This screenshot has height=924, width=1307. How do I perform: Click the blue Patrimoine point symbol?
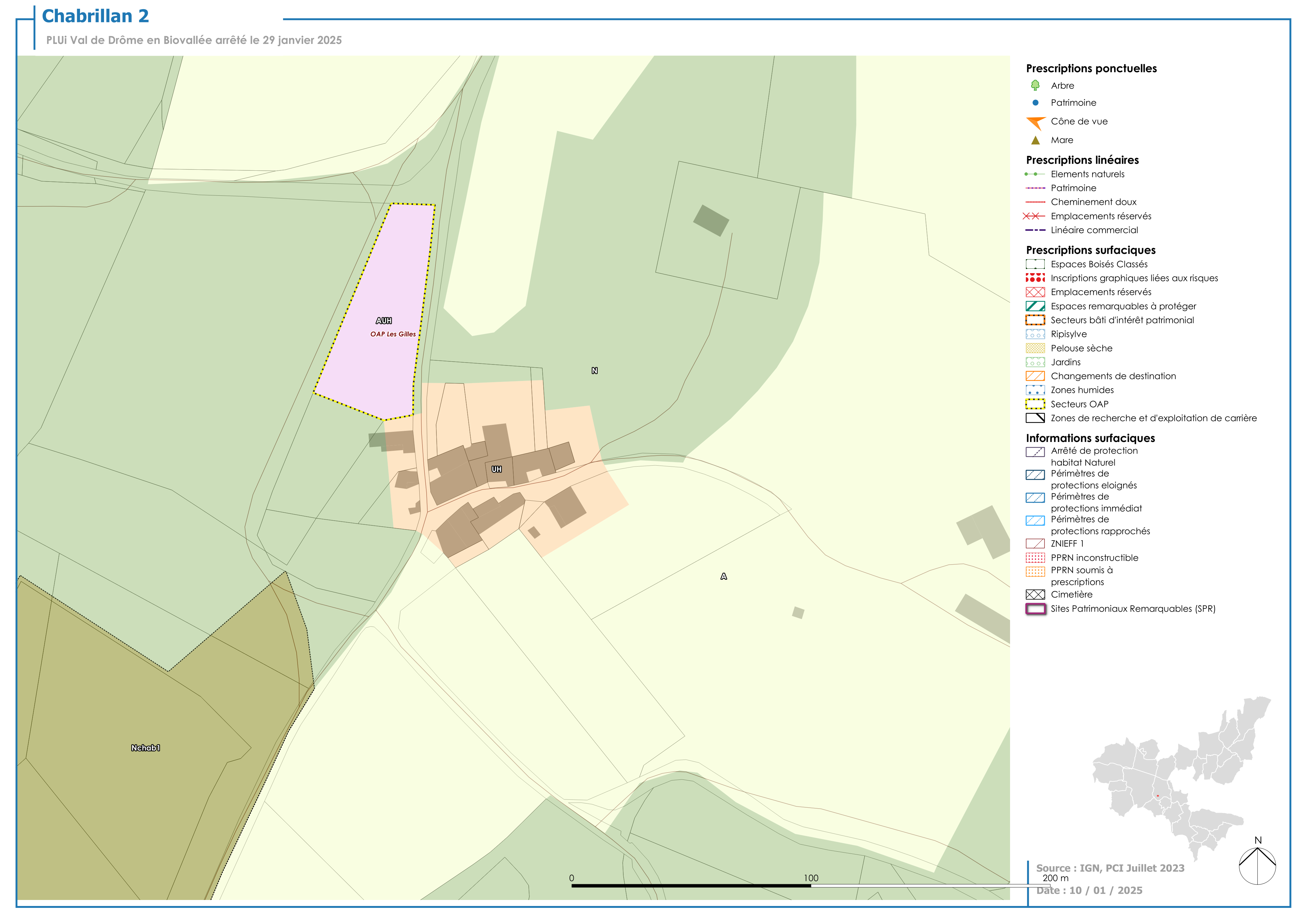[1035, 103]
